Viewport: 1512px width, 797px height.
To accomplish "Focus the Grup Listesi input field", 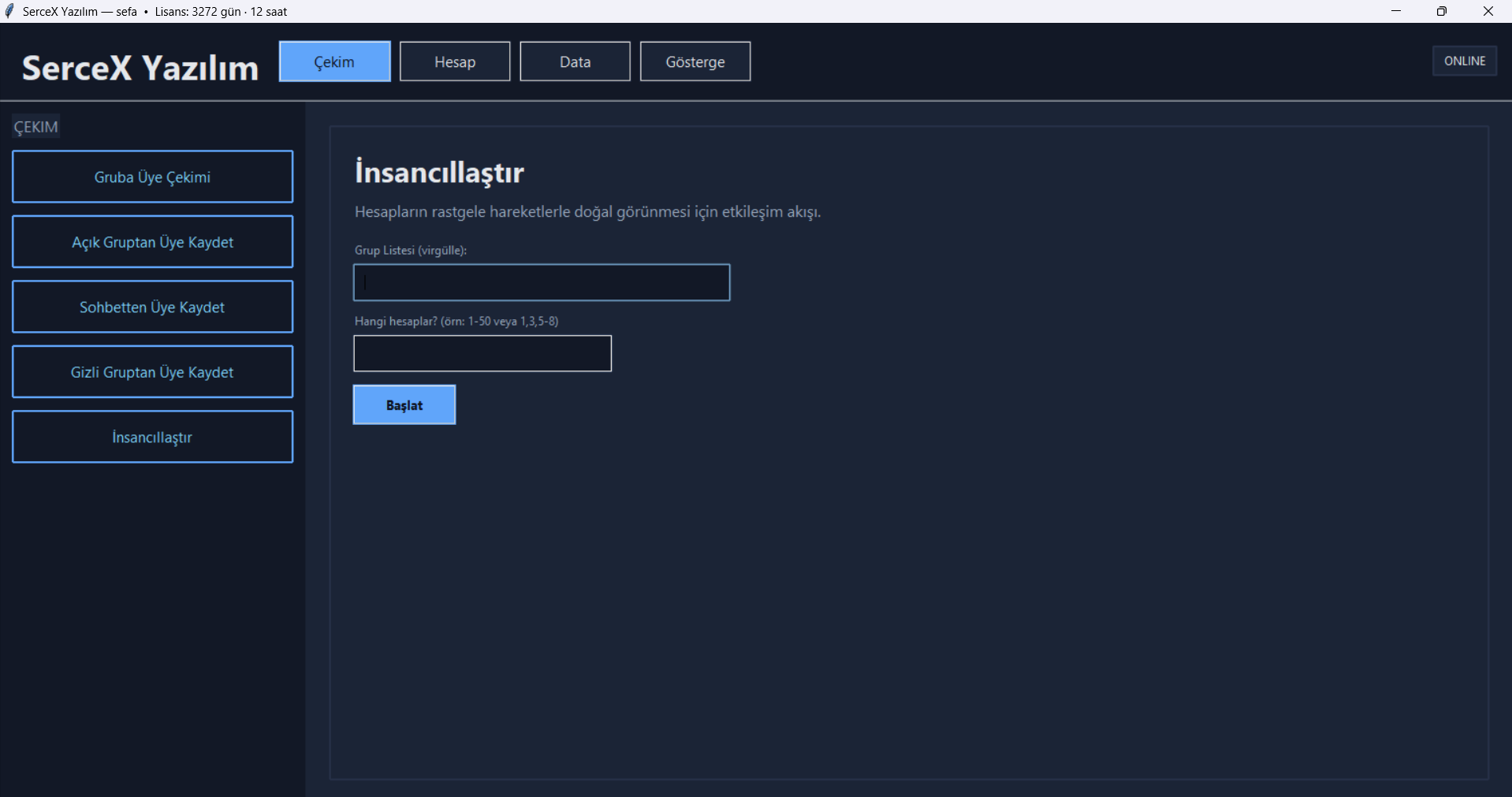I will coord(542,282).
